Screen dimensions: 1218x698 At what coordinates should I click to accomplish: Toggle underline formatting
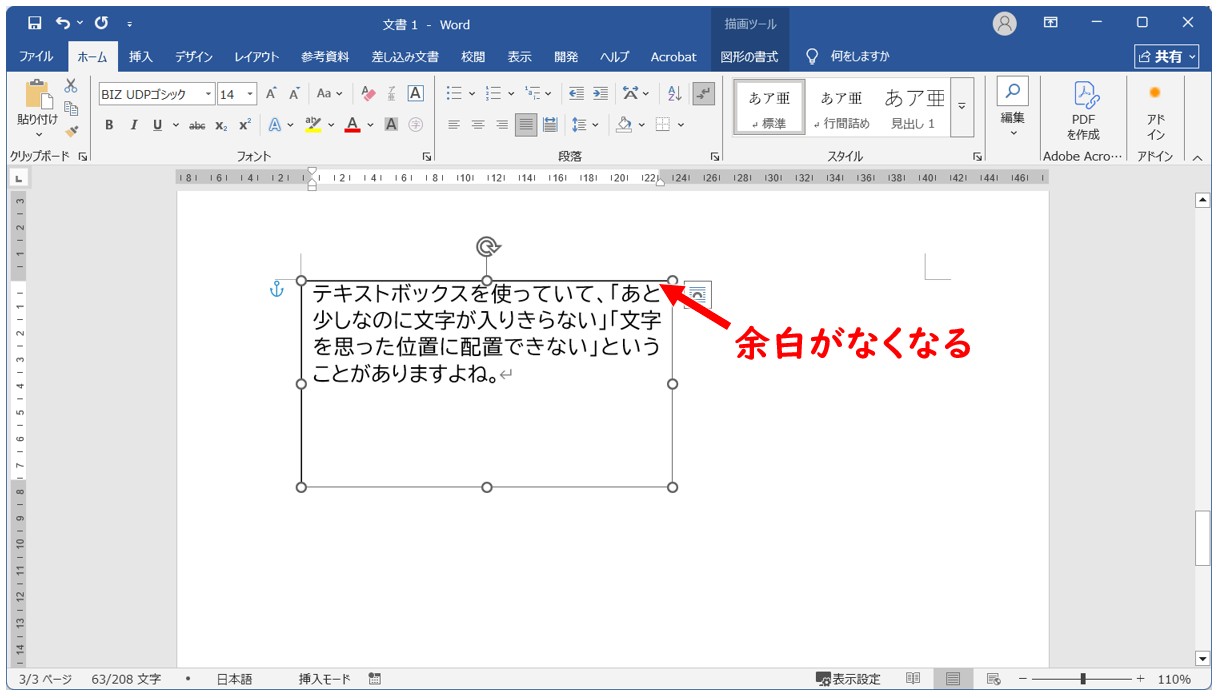157,125
